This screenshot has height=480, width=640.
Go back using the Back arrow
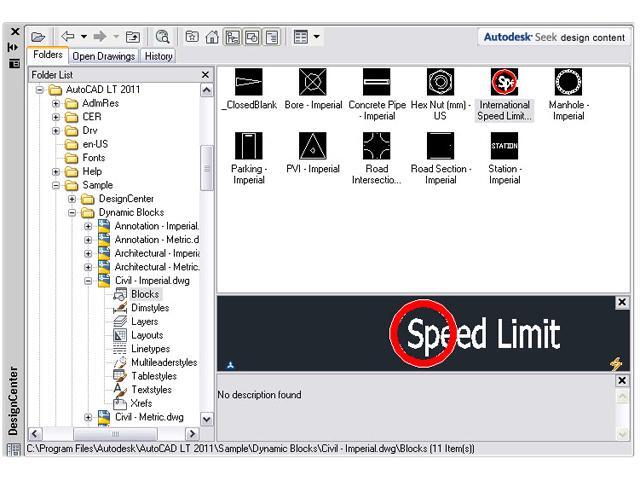point(68,37)
